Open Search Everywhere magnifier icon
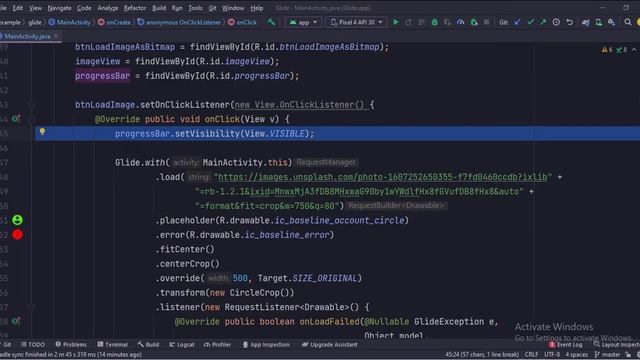This screenshot has width=640, height=360. click(x=628, y=22)
